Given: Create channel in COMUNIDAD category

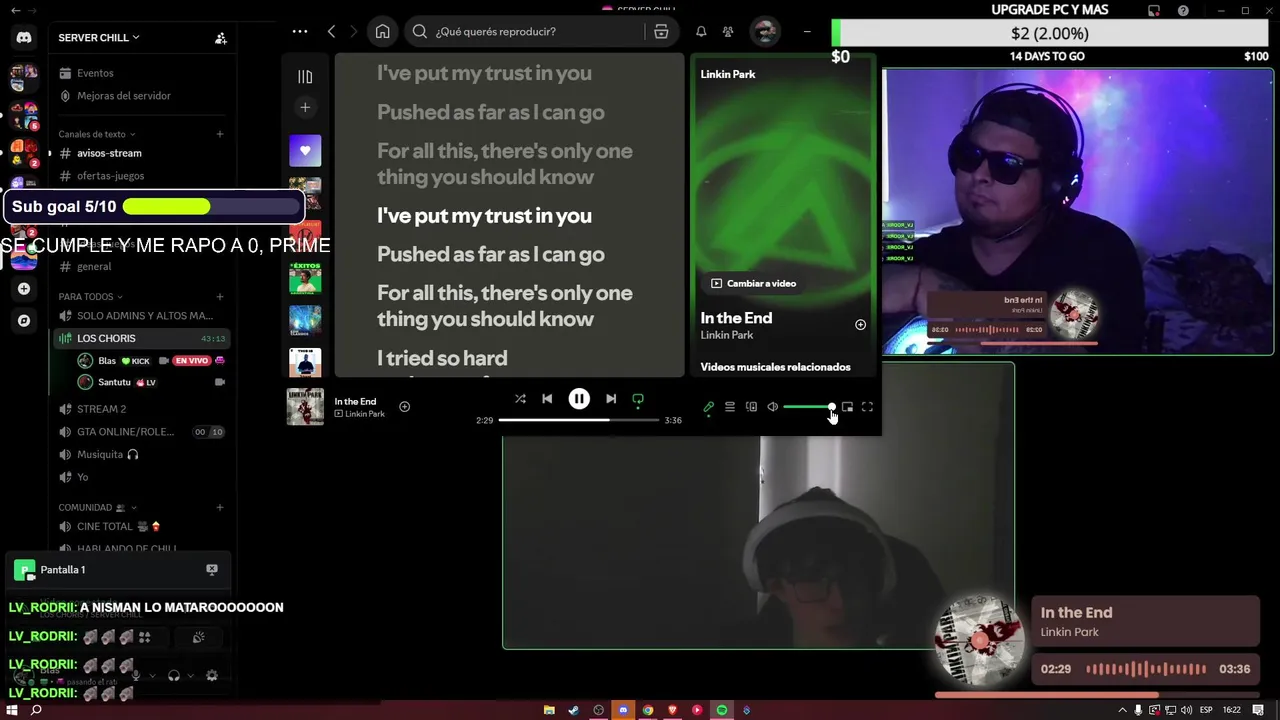Looking at the screenshot, I should (x=220, y=508).
